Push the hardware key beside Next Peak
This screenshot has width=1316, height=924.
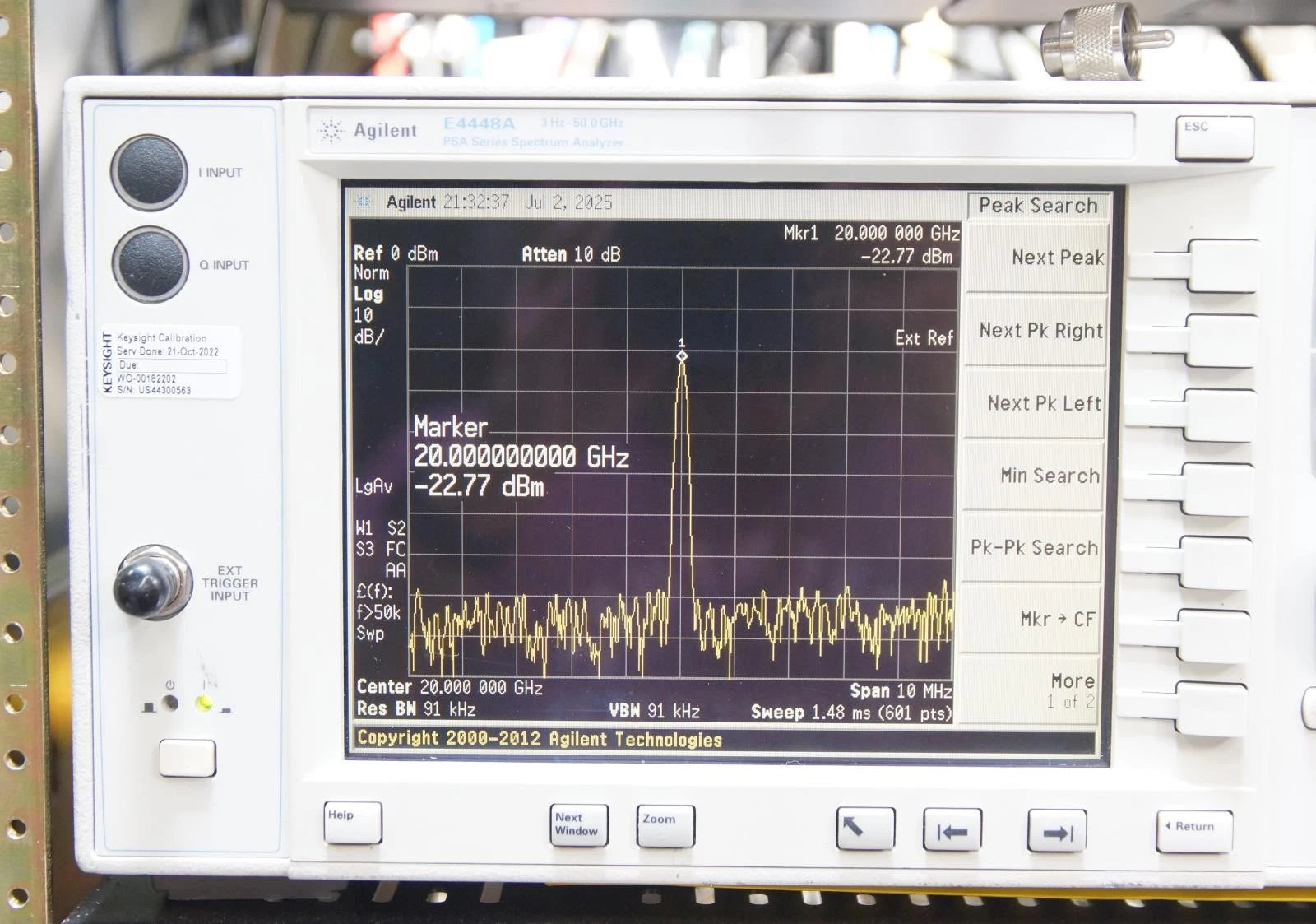1222,266
